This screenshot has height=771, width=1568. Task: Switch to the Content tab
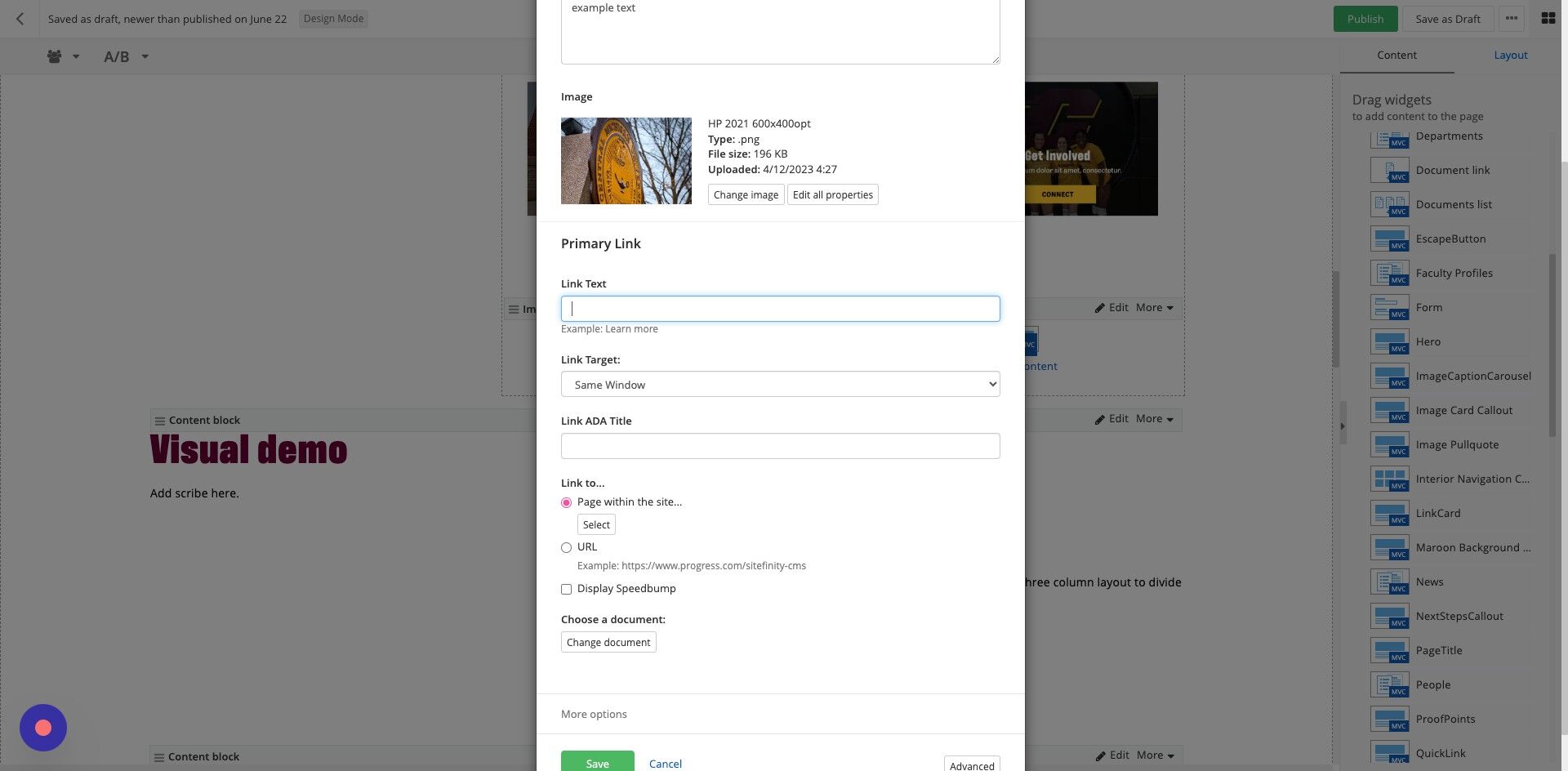1396,55
